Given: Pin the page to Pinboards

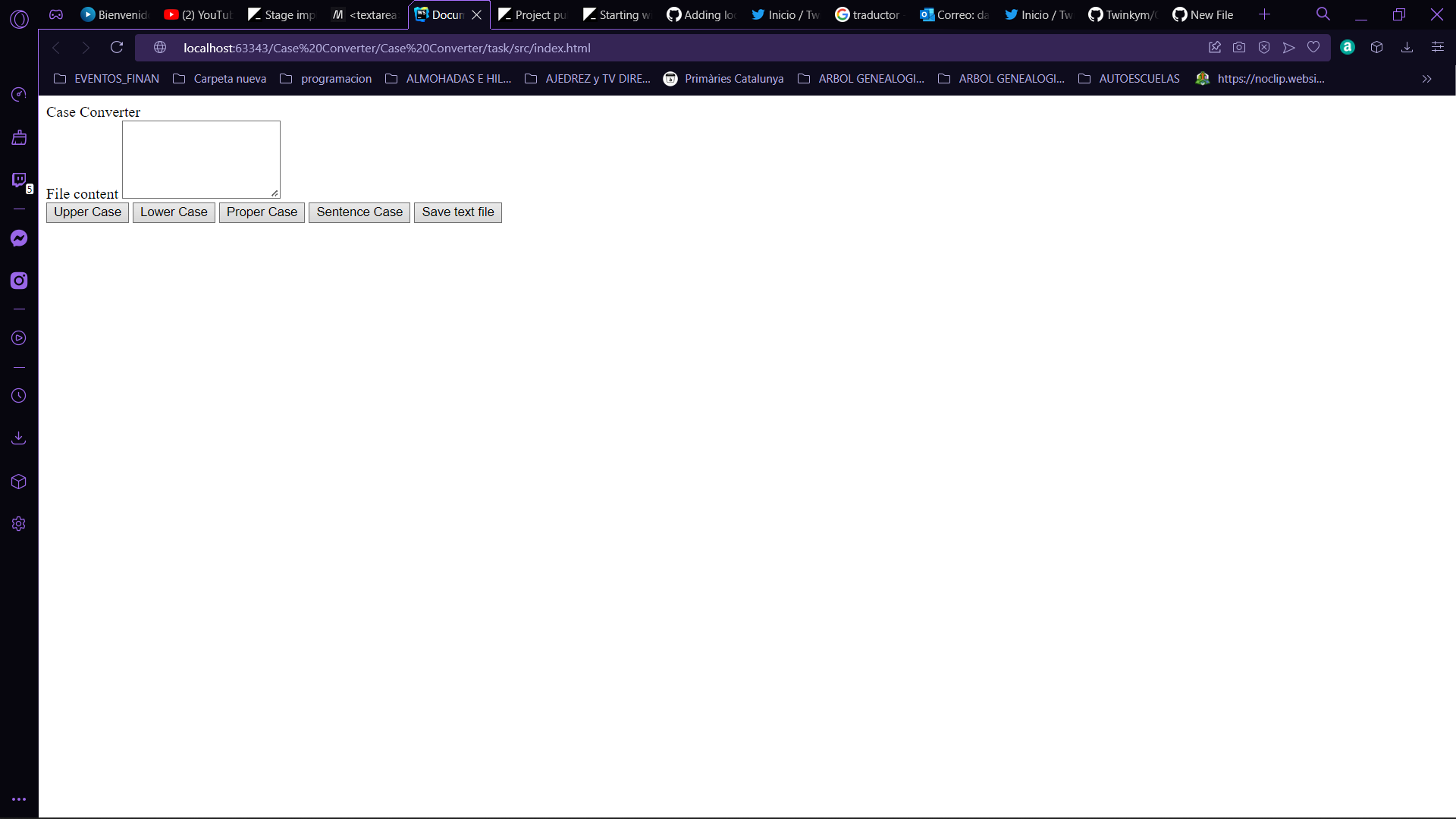Looking at the screenshot, I should [1215, 47].
